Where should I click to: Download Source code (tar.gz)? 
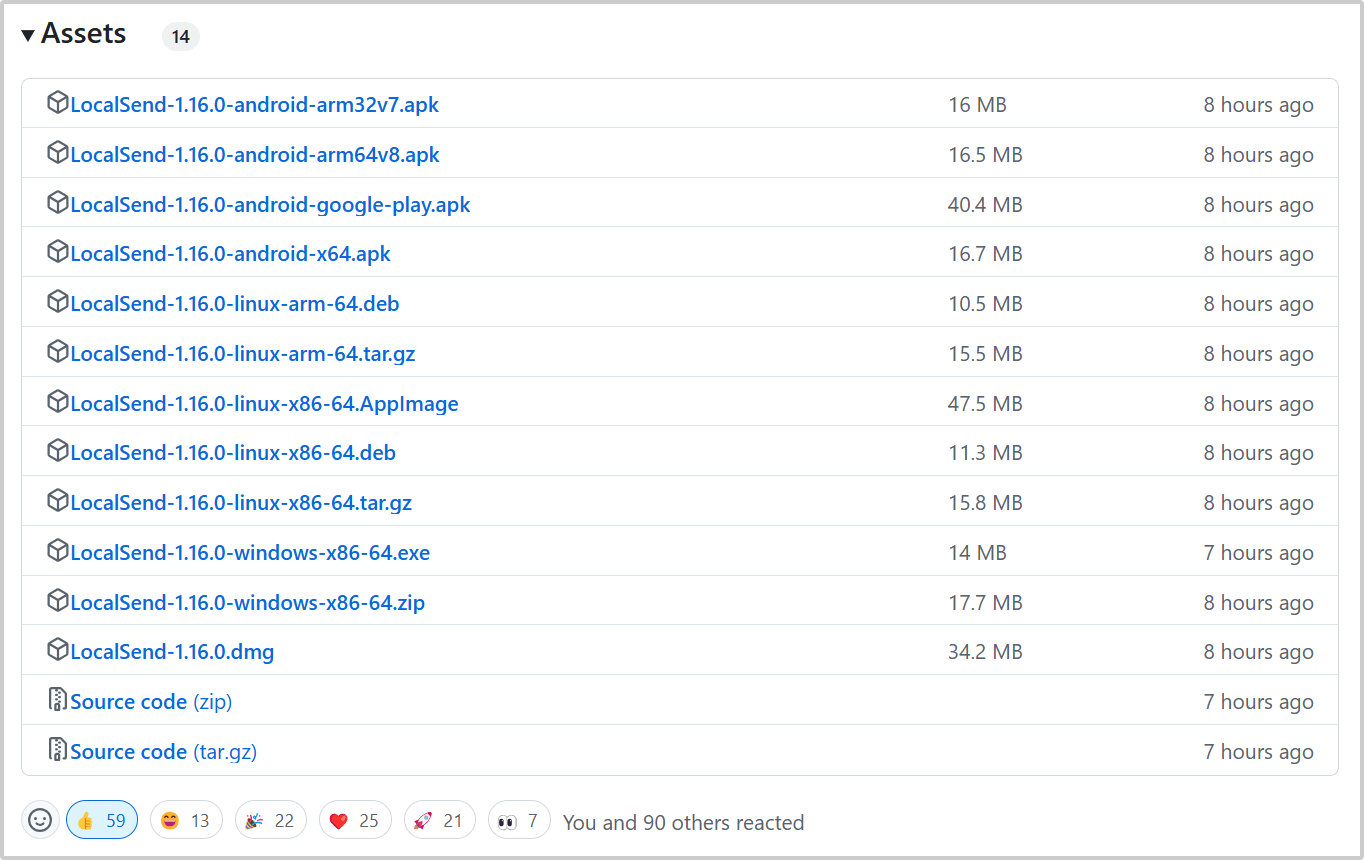[163, 752]
